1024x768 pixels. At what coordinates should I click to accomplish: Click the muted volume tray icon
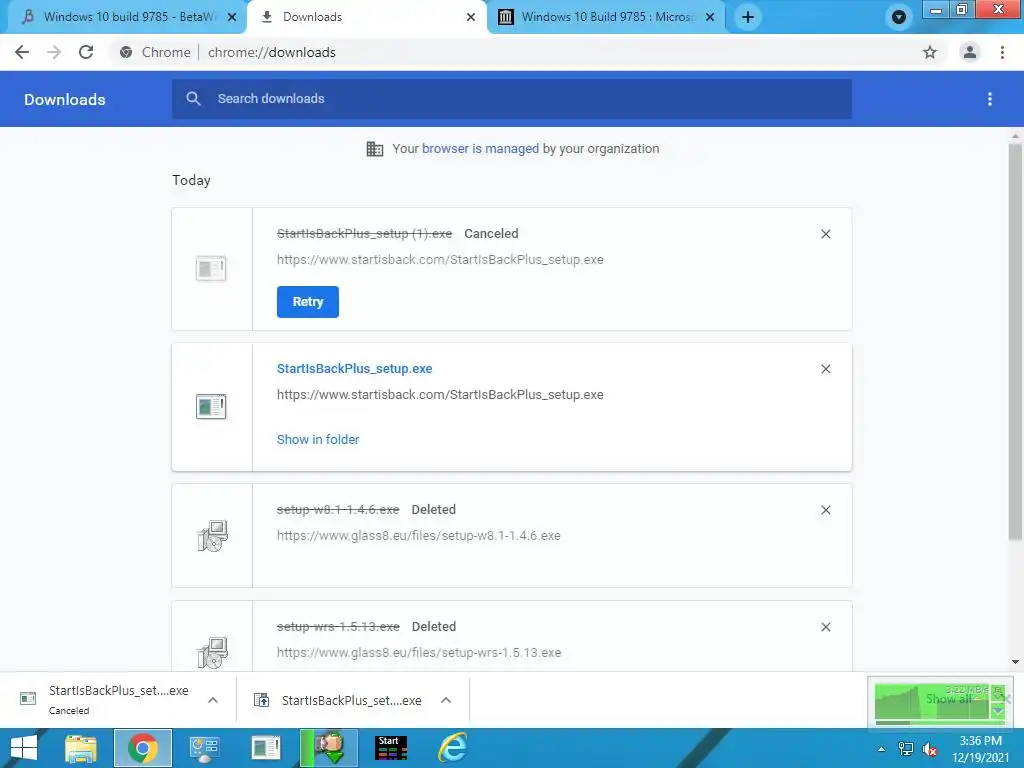coord(930,749)
